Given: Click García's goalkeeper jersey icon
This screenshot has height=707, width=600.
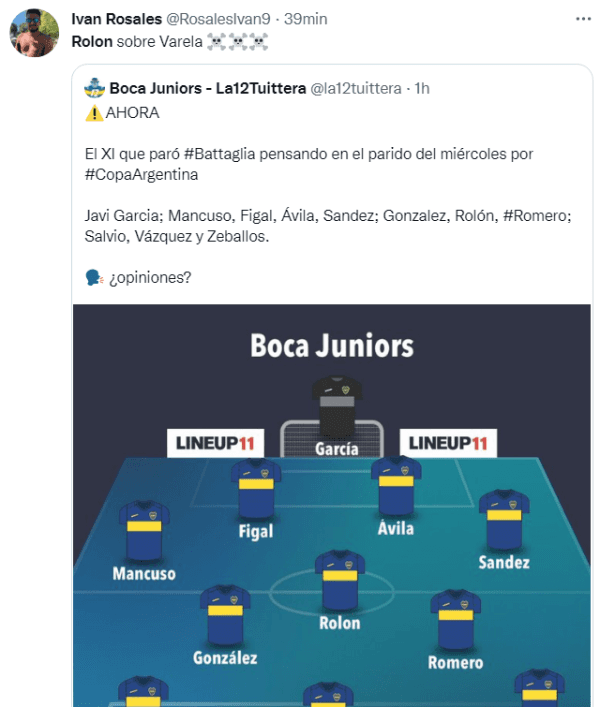Looking at the screenshot, I should click(x=335, y=406).
